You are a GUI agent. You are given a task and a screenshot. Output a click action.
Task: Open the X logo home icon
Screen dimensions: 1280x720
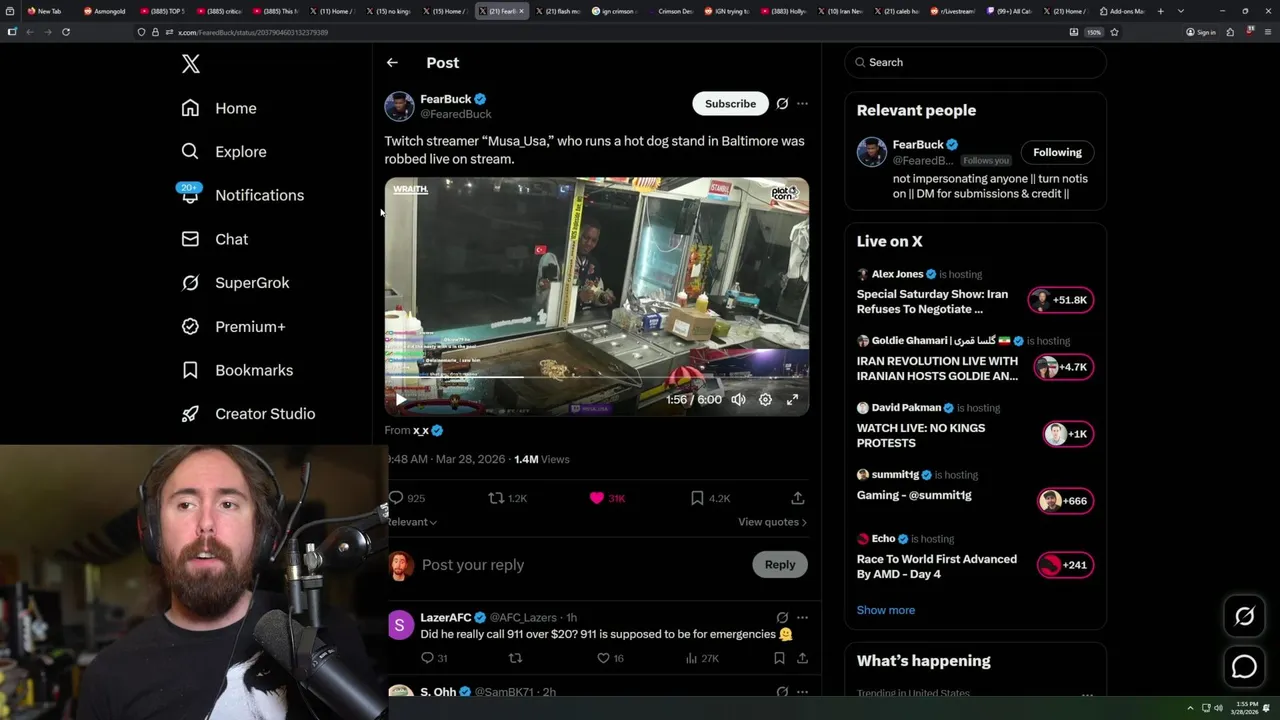coord(191,64)
